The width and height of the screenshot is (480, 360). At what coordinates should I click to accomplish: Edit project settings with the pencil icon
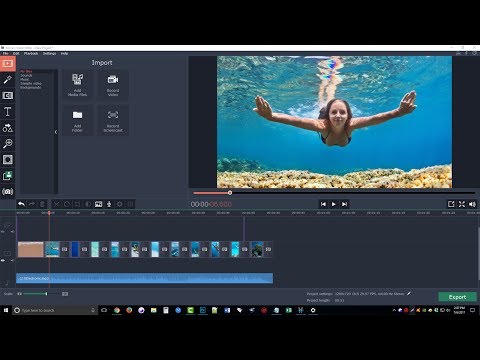click(409, 294)
